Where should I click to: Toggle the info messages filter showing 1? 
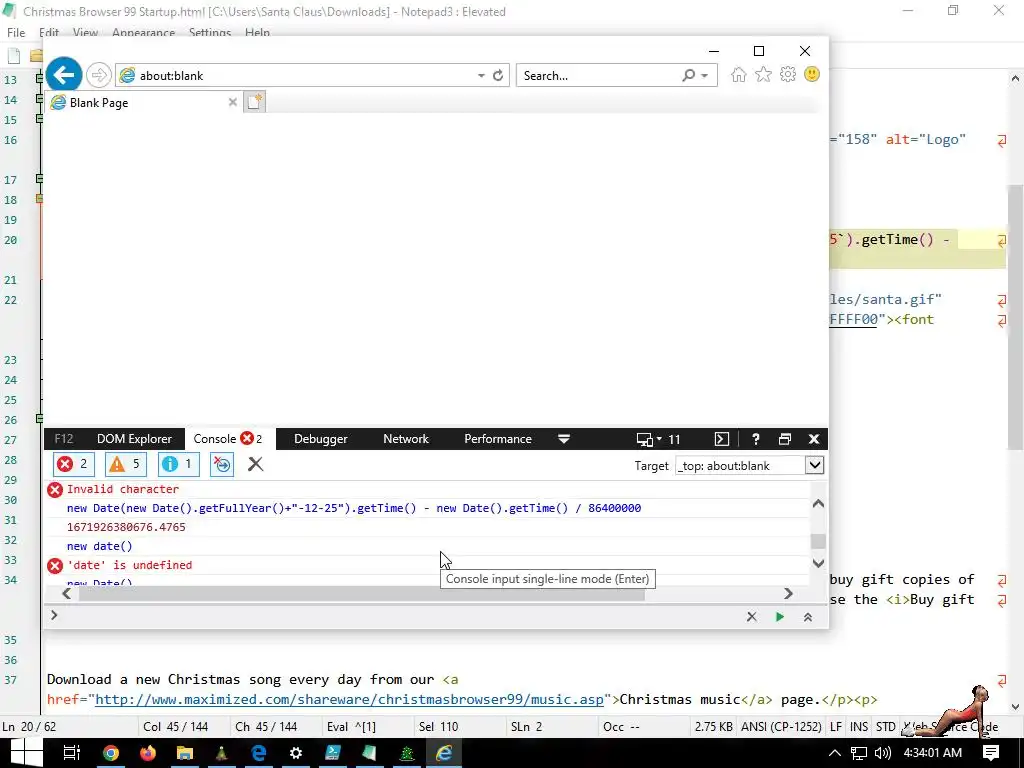click(x=178, y=464)
